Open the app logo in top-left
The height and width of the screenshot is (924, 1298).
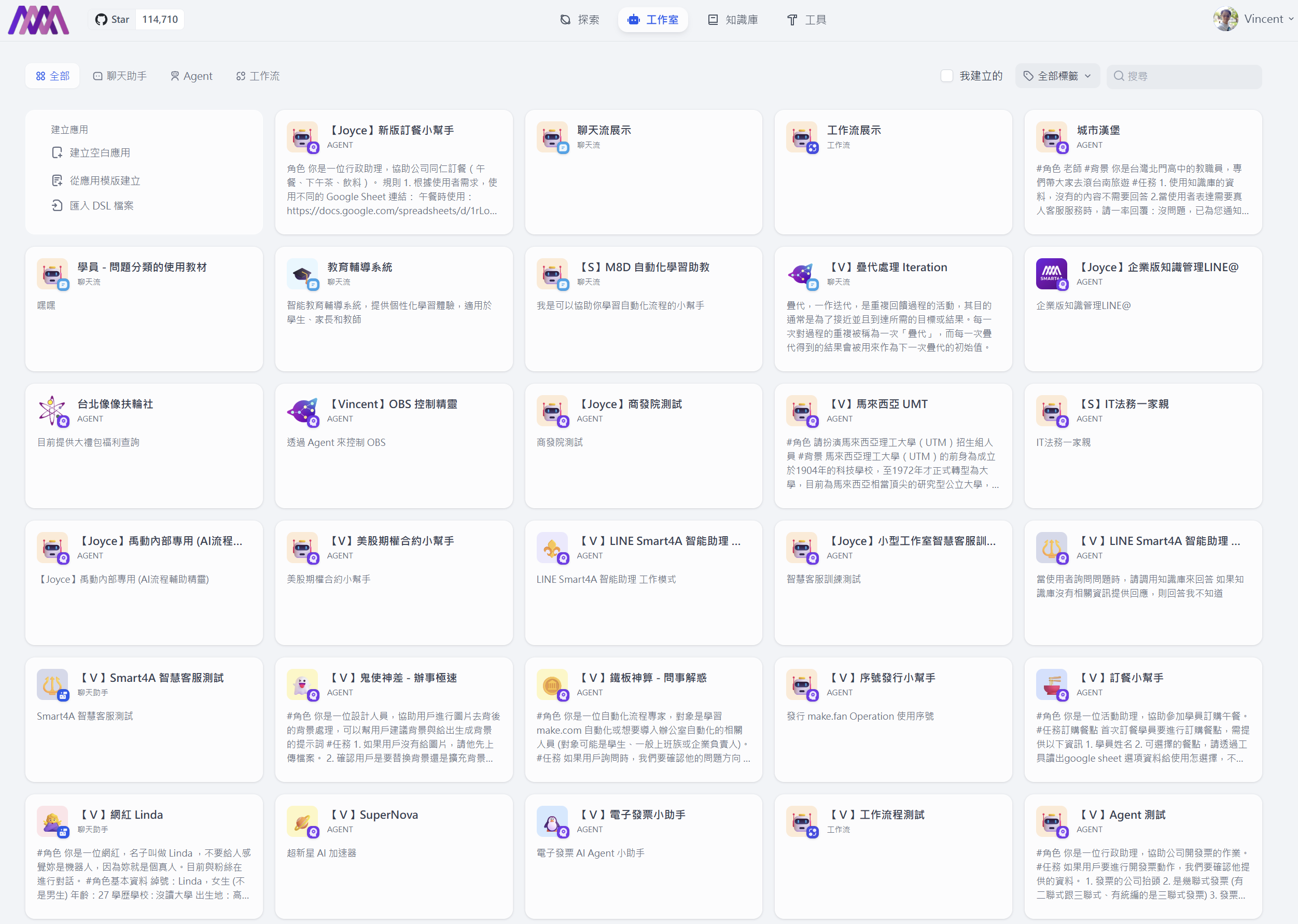pyautogui.click(x=38, y=20)
